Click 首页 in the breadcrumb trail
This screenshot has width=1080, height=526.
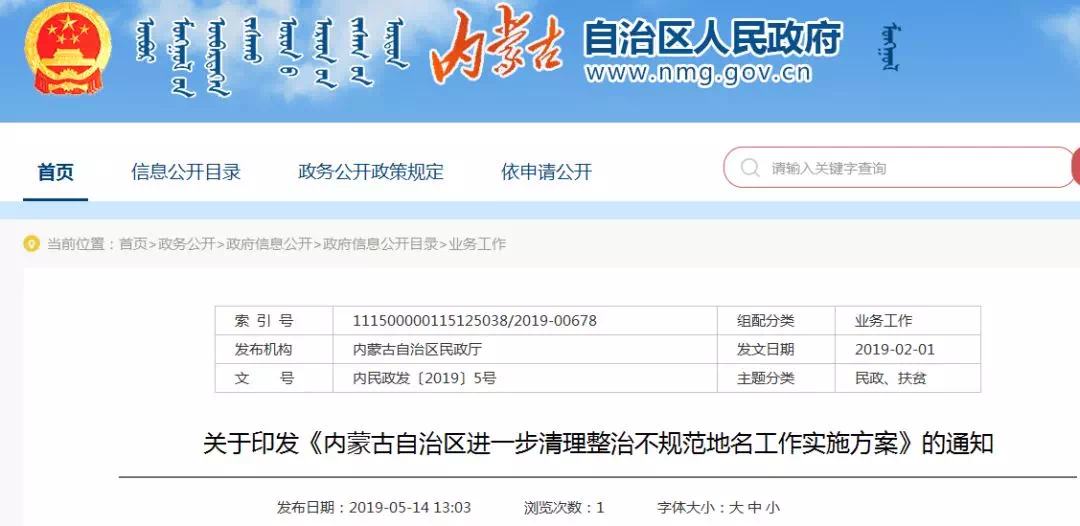pos(133,244)
